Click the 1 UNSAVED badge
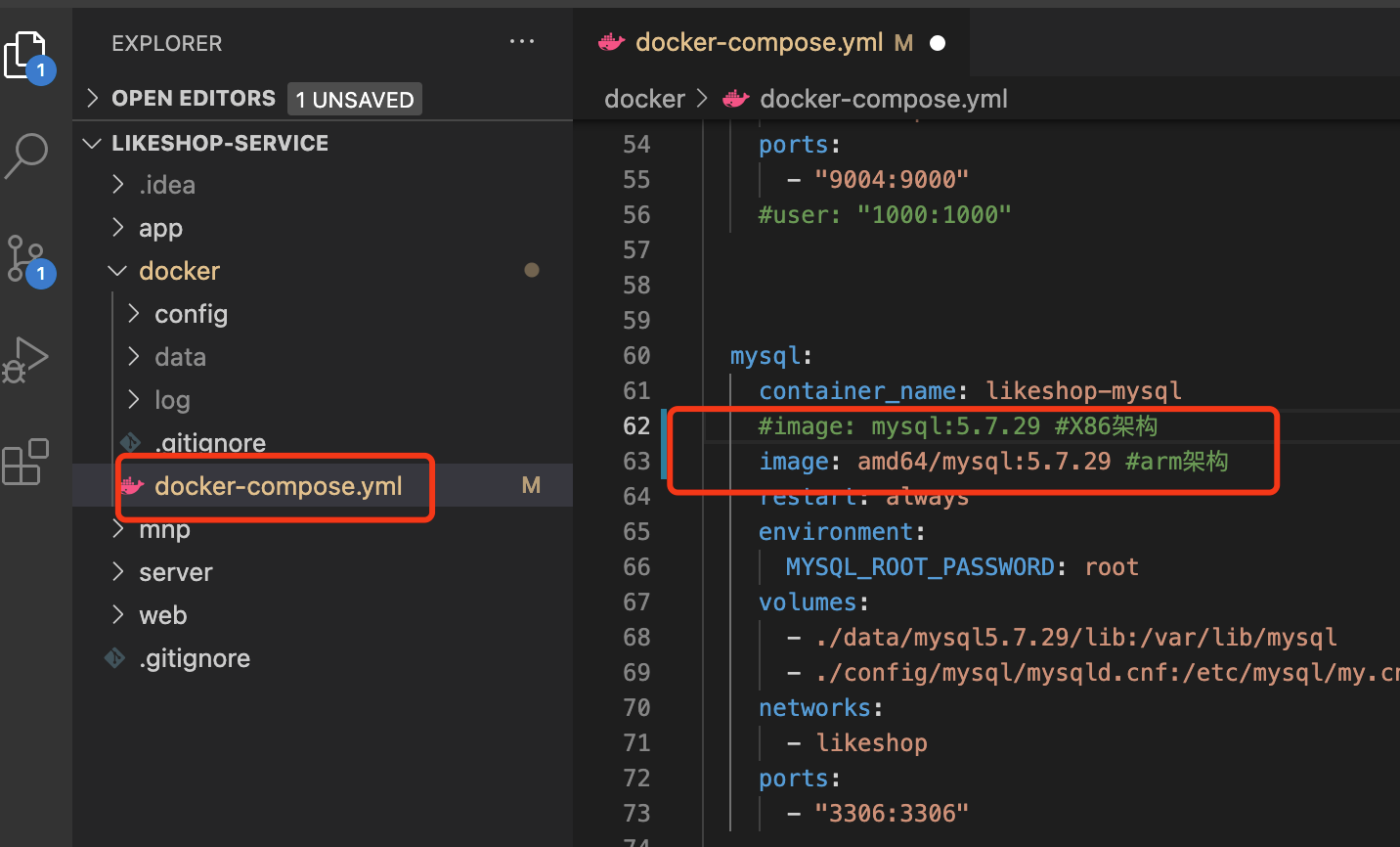Image resolution: width=1400 pixels, height=847 pixels. click(355, 99)
